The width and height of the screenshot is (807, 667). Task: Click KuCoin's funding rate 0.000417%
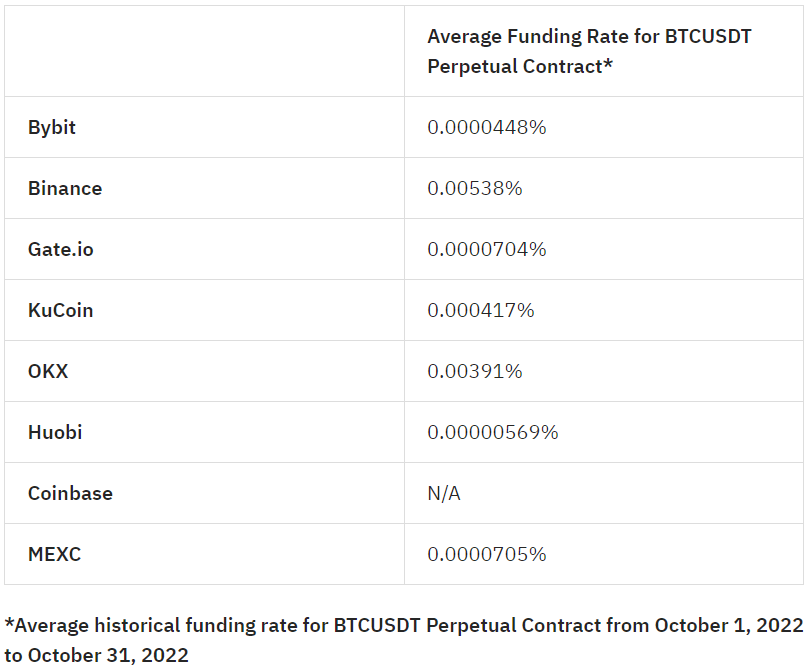[480, 310]
